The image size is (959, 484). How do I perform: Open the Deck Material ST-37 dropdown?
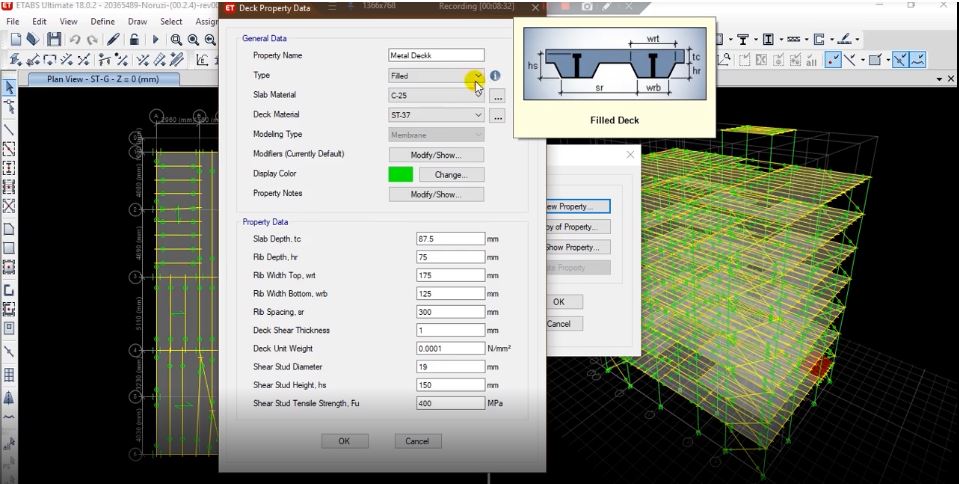tap(478, 115)
